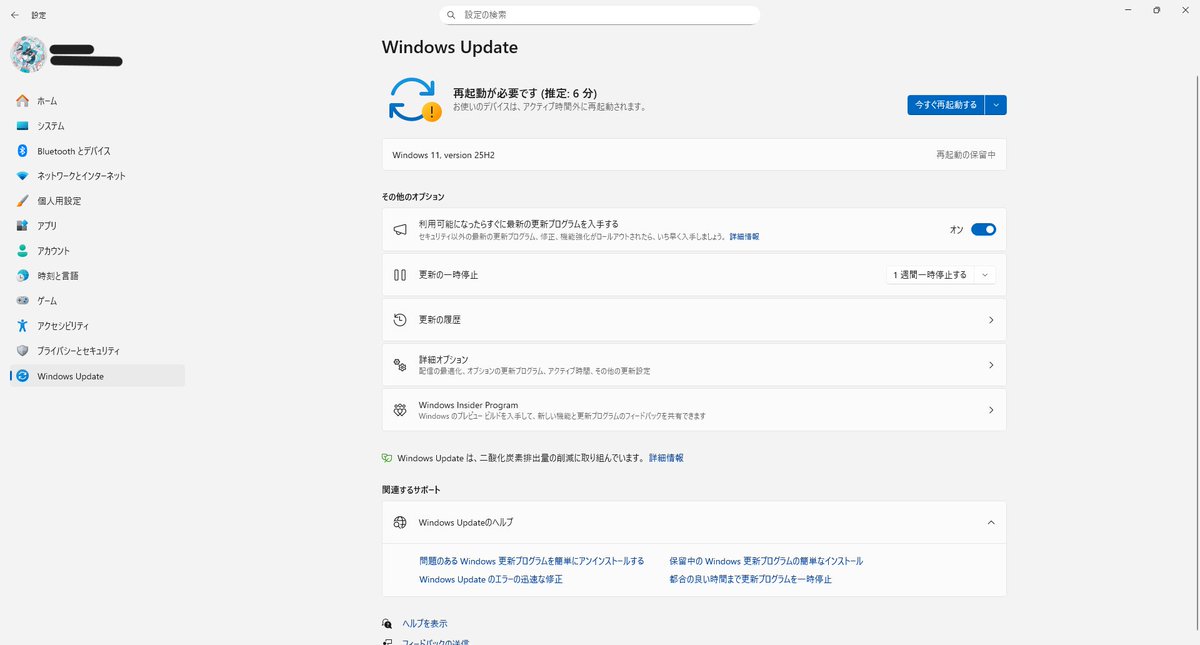Open link Windows Update のエラーの迅速な修正
Image resolution: width=1200 pixels, height=645 pixels.
[491, 579]
